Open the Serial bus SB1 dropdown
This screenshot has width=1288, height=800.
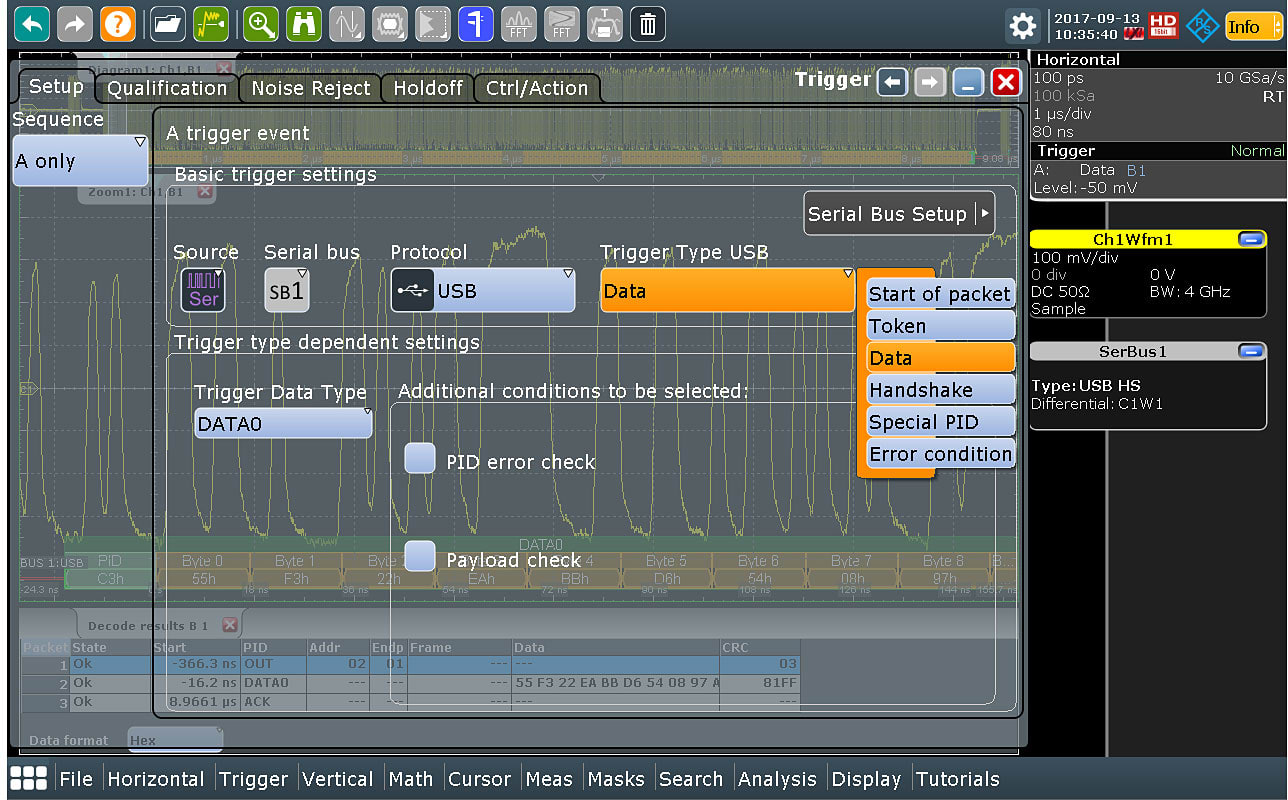tap(288, 290)
